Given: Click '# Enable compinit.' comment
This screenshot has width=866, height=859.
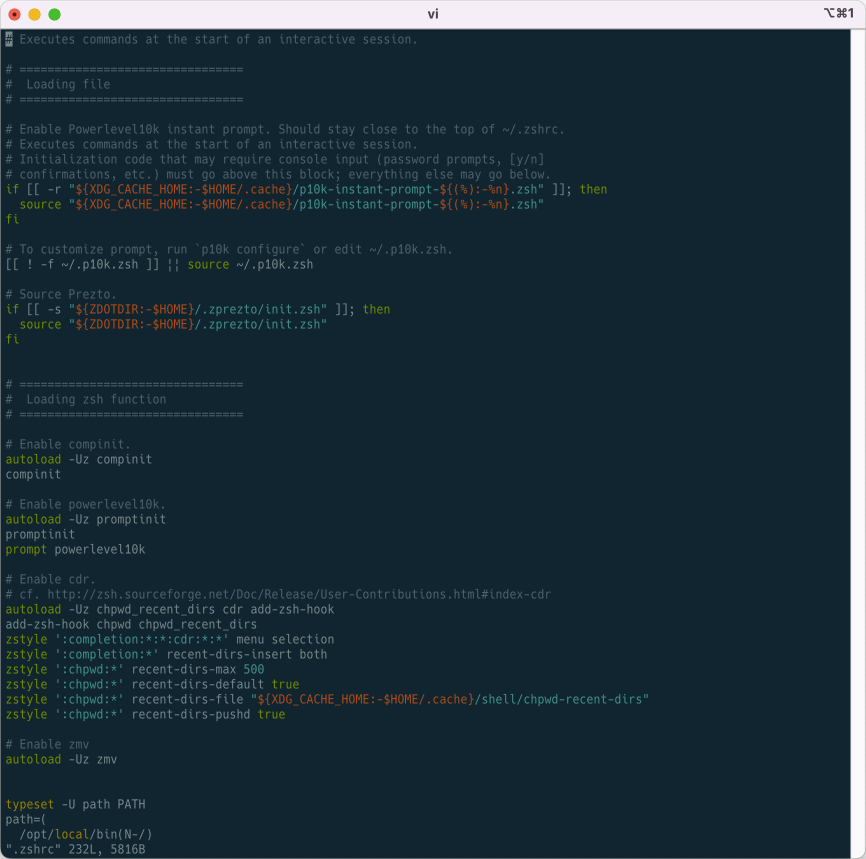Looking at the screenshot, I should click(x=68, y=445).
